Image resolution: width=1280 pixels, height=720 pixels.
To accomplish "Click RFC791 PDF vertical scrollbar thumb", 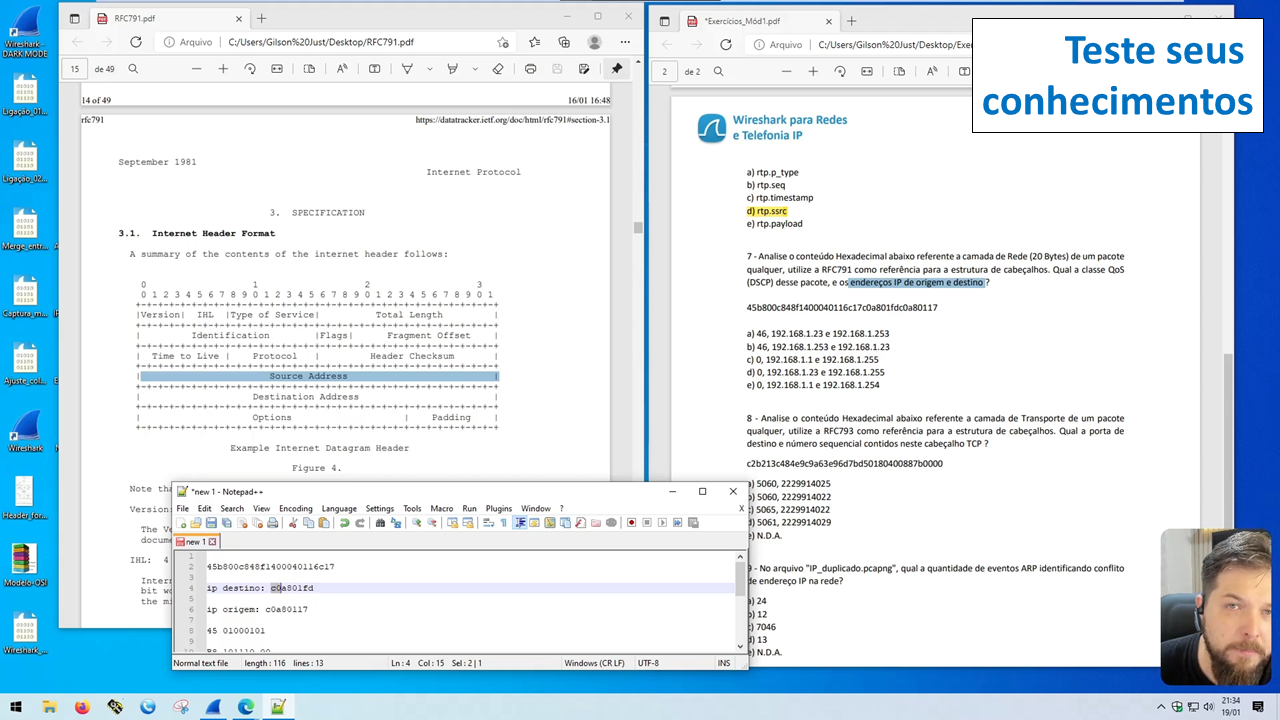I will click(637, 226).
